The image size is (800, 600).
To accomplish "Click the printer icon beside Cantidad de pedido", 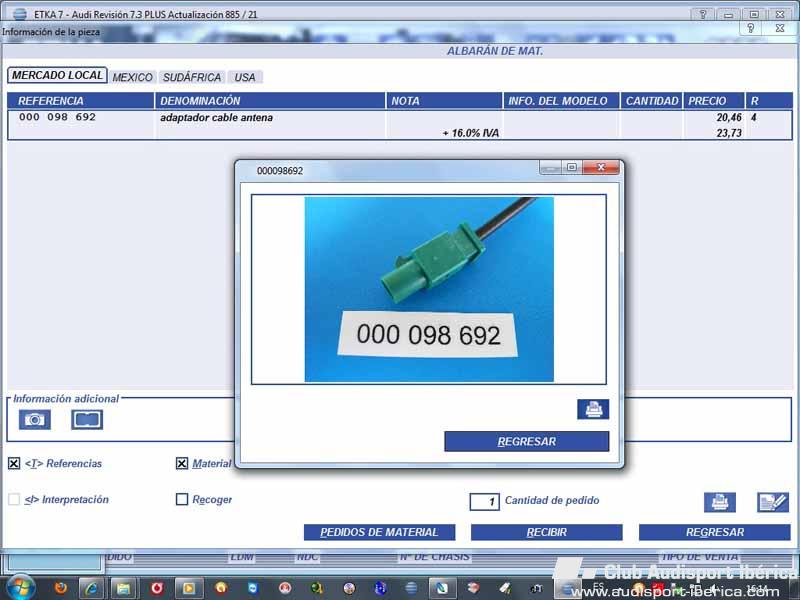I will click(x=719, y=502).
